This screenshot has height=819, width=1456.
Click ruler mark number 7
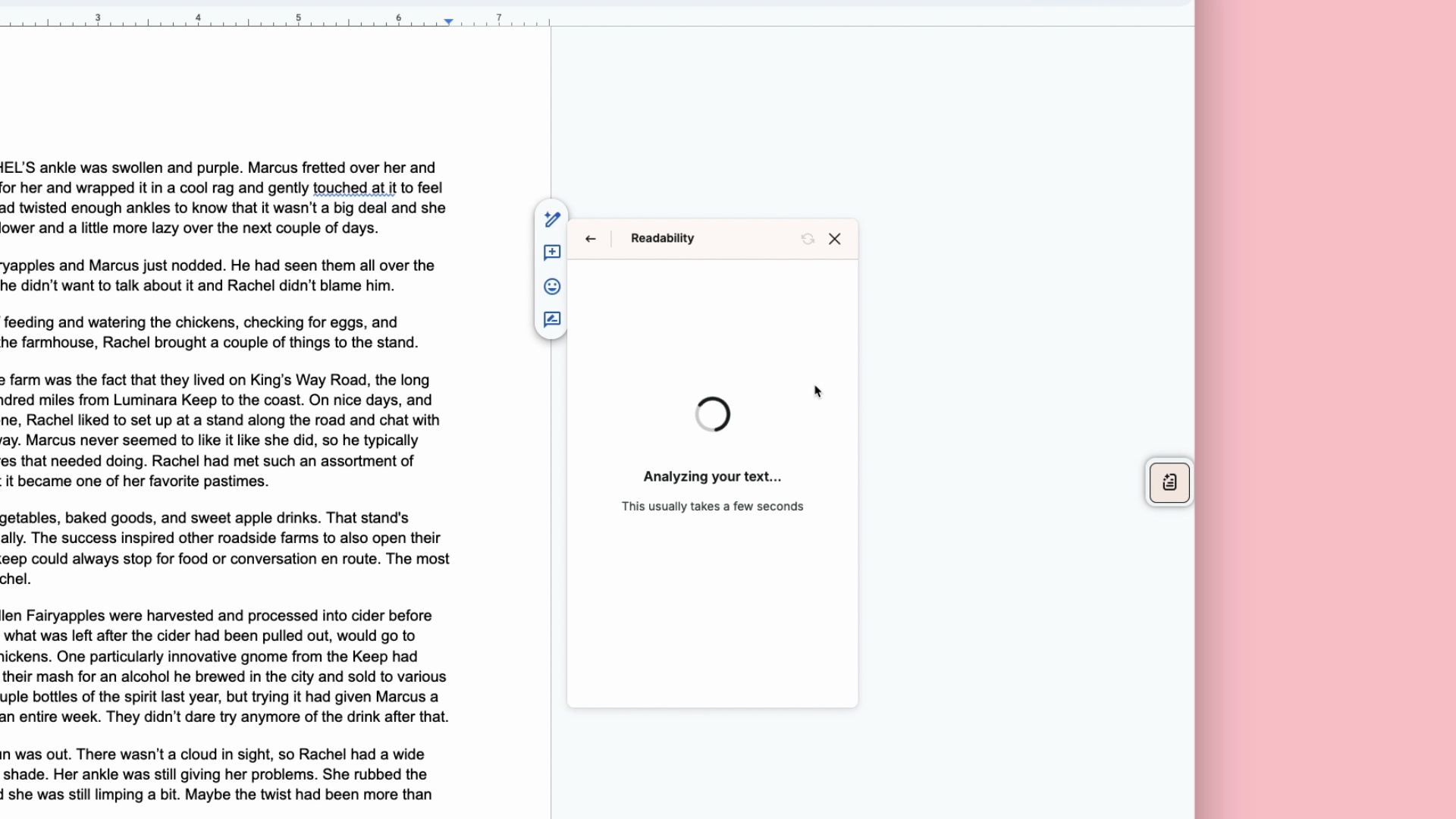tap(499, 17)
